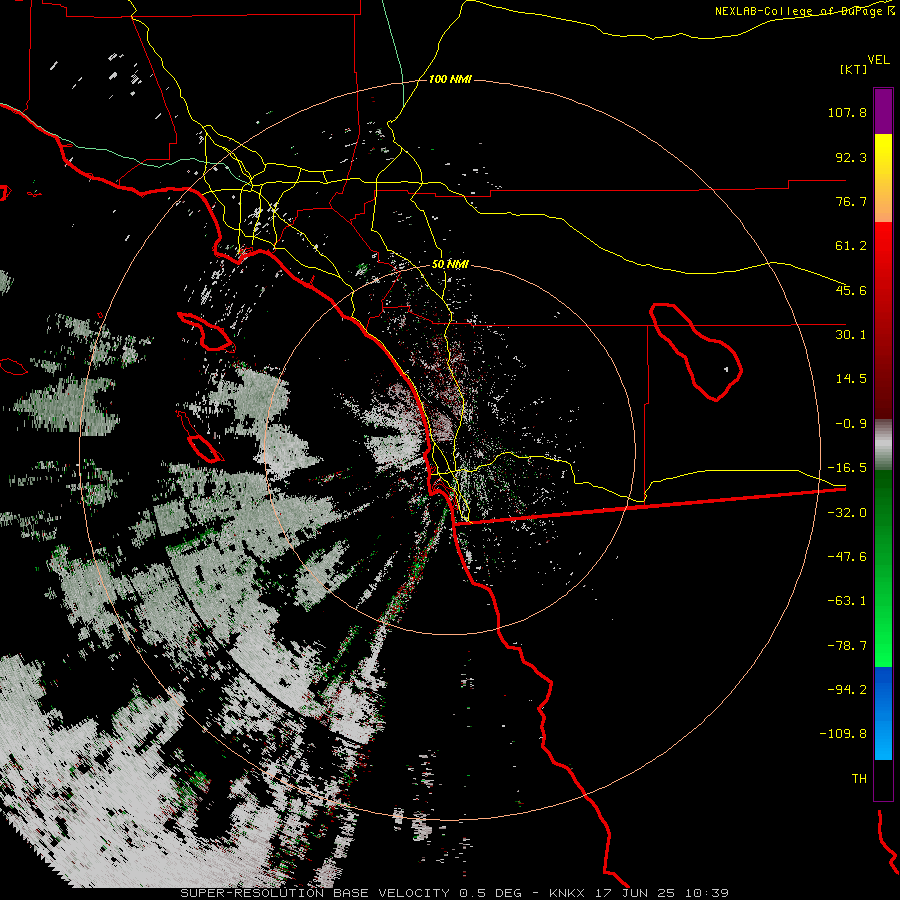
Task: Click the NEXLAB-College of DuPage watermark text
Action: coord(804,11)
